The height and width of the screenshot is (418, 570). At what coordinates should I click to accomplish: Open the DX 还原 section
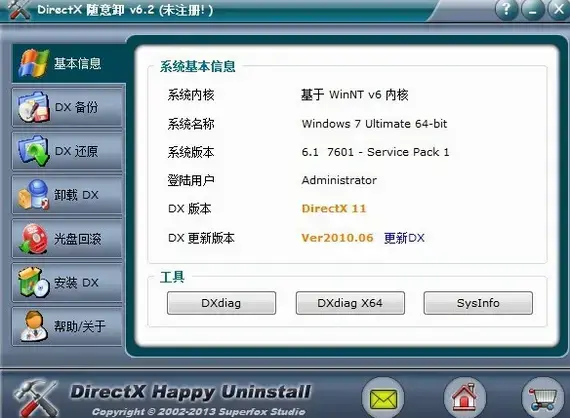67,151
